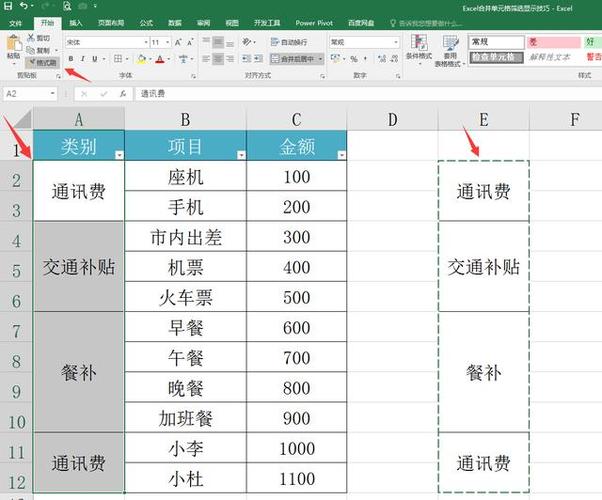
Task: Toggle bottom vertical alignment
Action: (x=230, y=42)
